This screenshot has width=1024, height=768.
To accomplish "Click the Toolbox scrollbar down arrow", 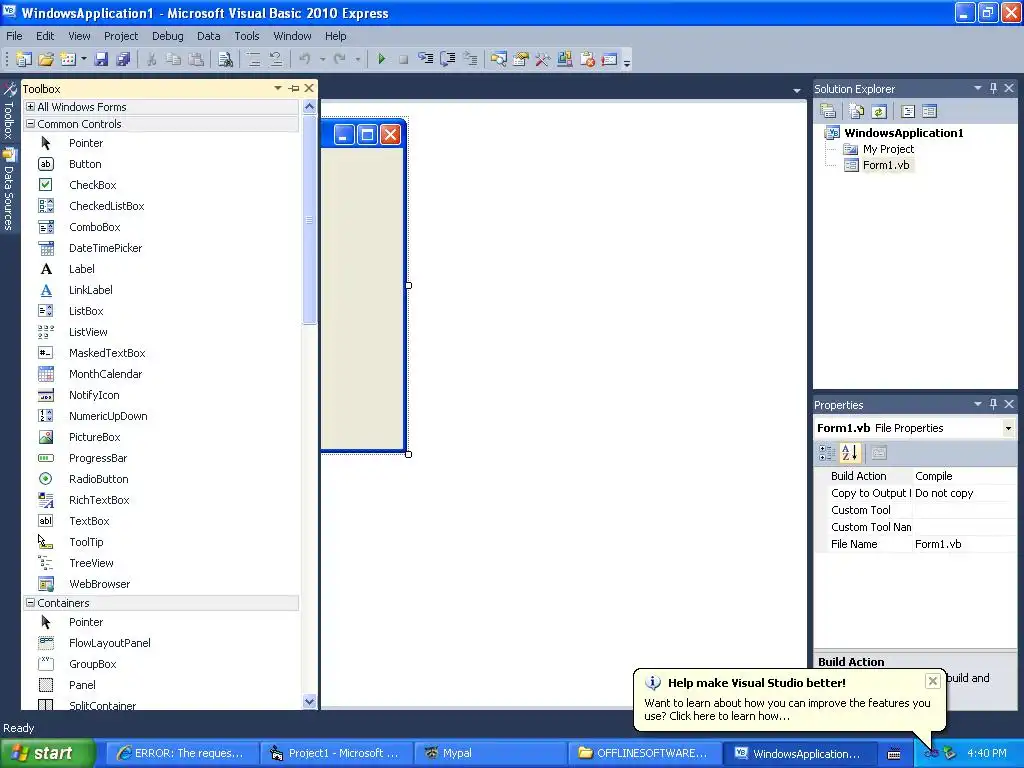I will coord(310,701).
